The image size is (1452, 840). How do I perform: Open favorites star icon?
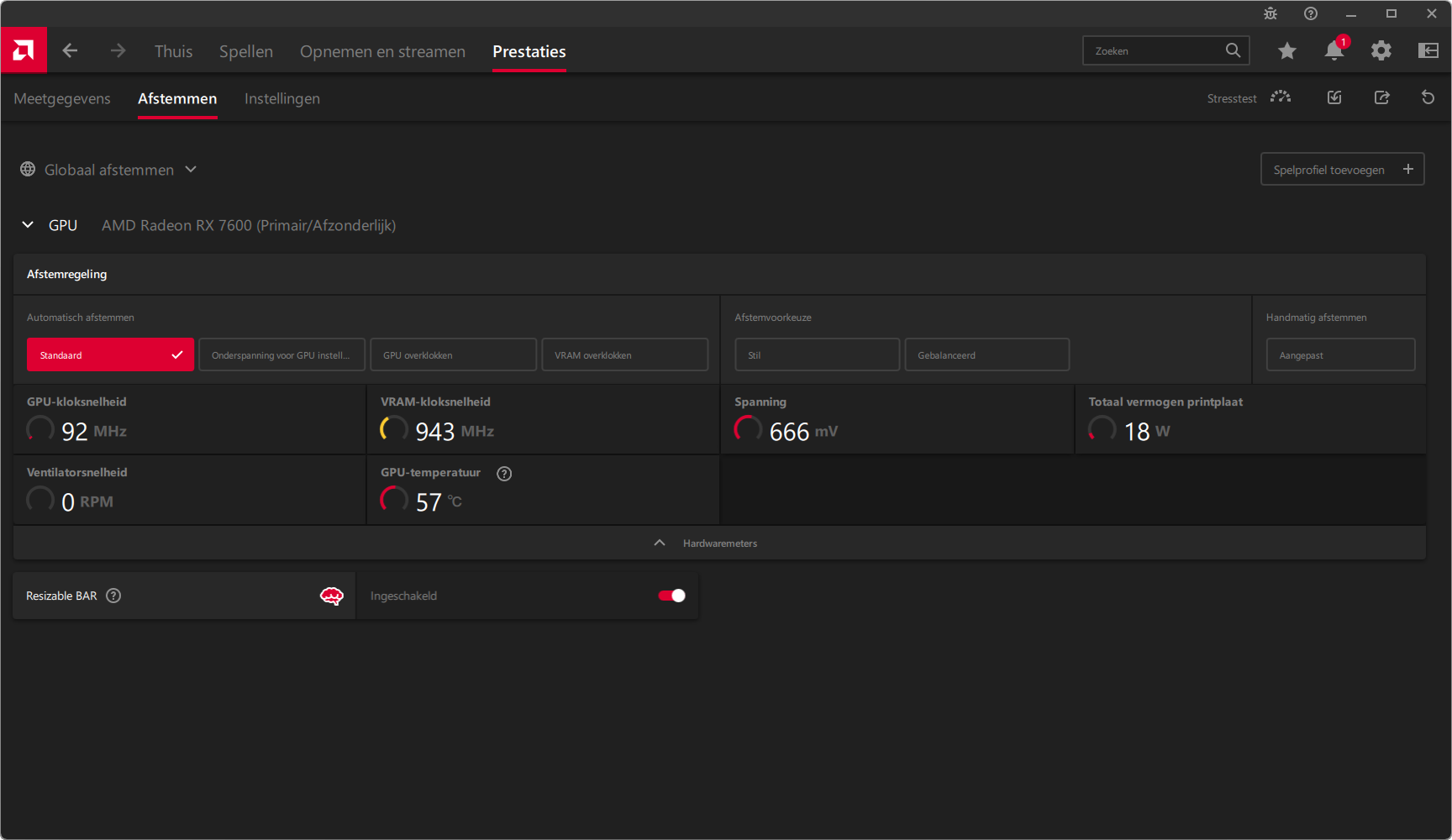(1286, 51)
